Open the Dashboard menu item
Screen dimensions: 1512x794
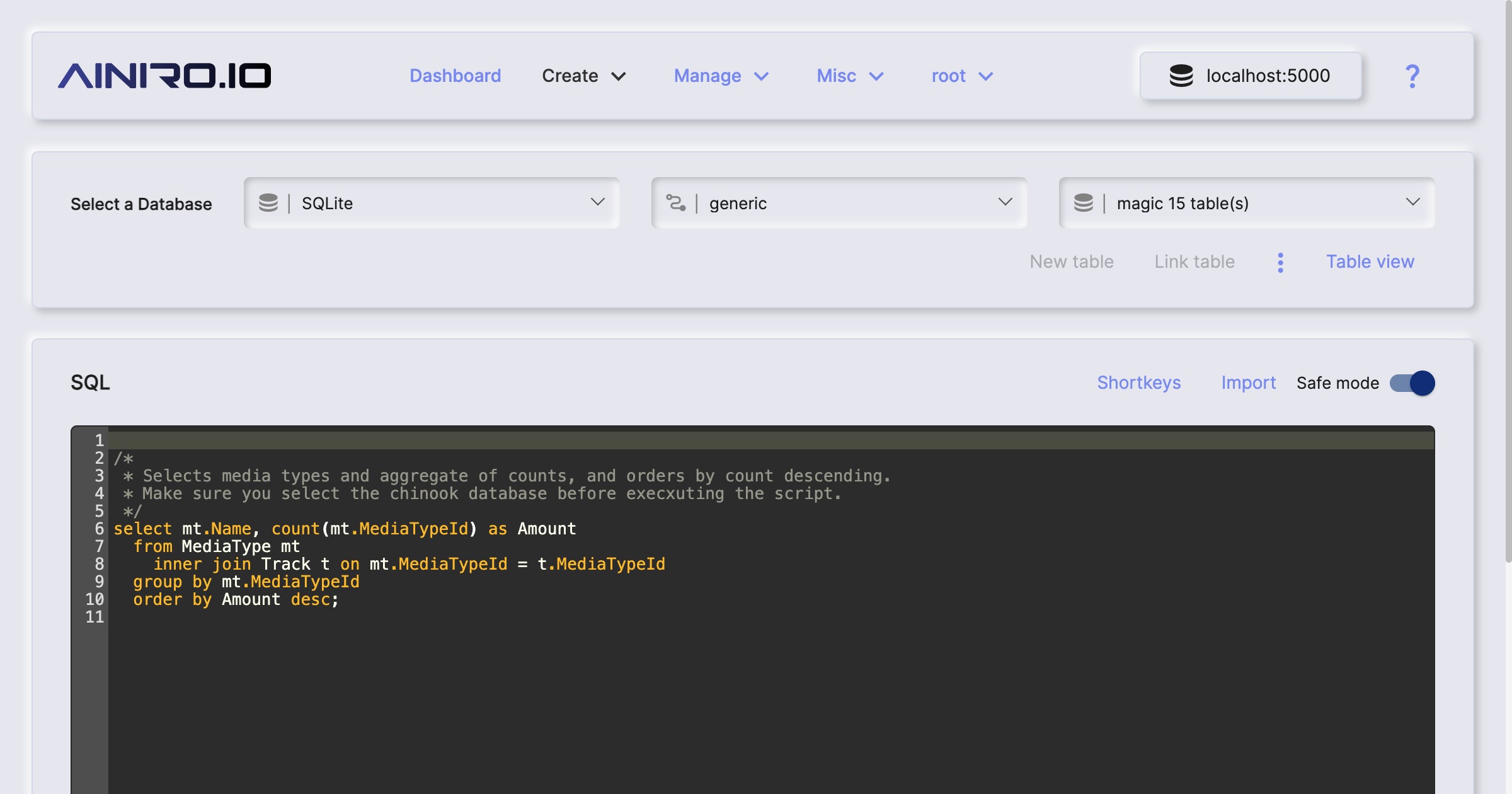click(x=455, y=74)
